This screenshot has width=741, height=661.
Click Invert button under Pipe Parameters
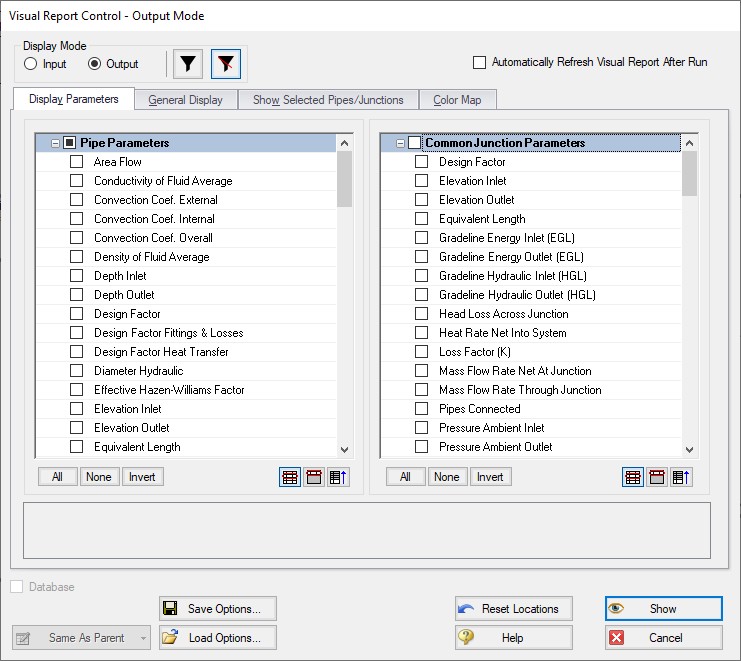(142, 477)
